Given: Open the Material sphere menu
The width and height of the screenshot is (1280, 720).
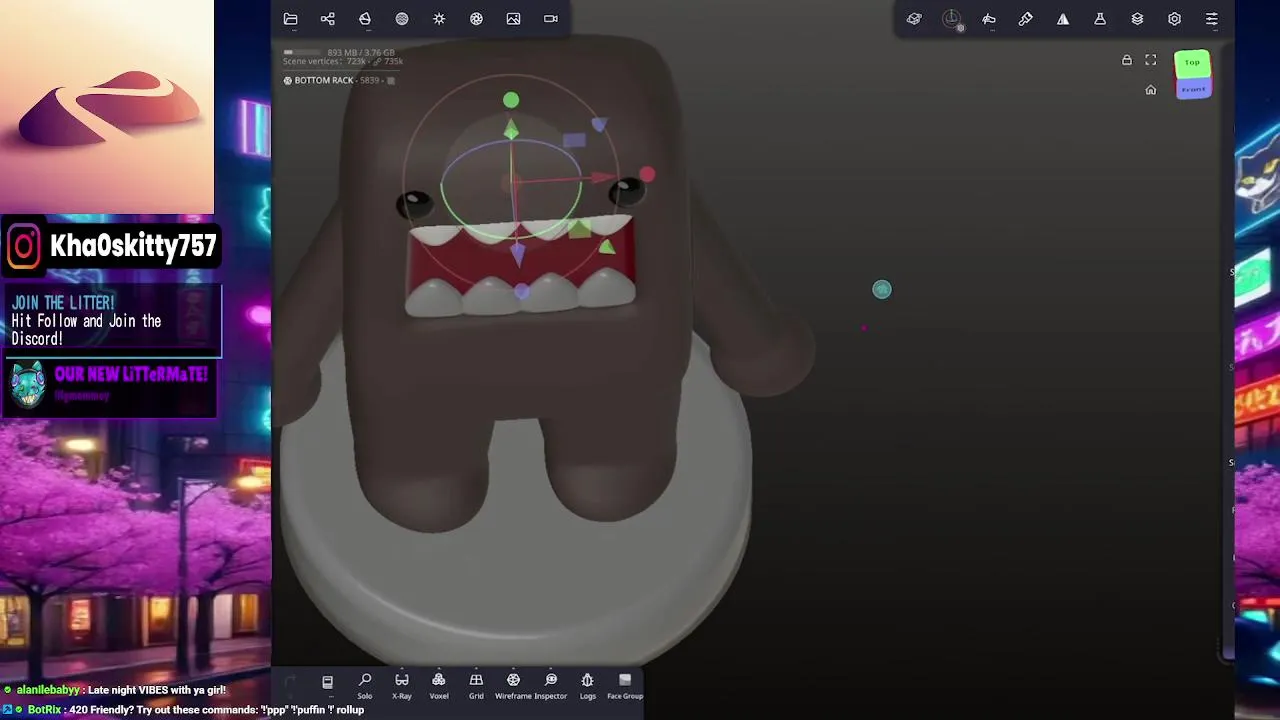Looking at the screenshot, I should coord(402,19).
